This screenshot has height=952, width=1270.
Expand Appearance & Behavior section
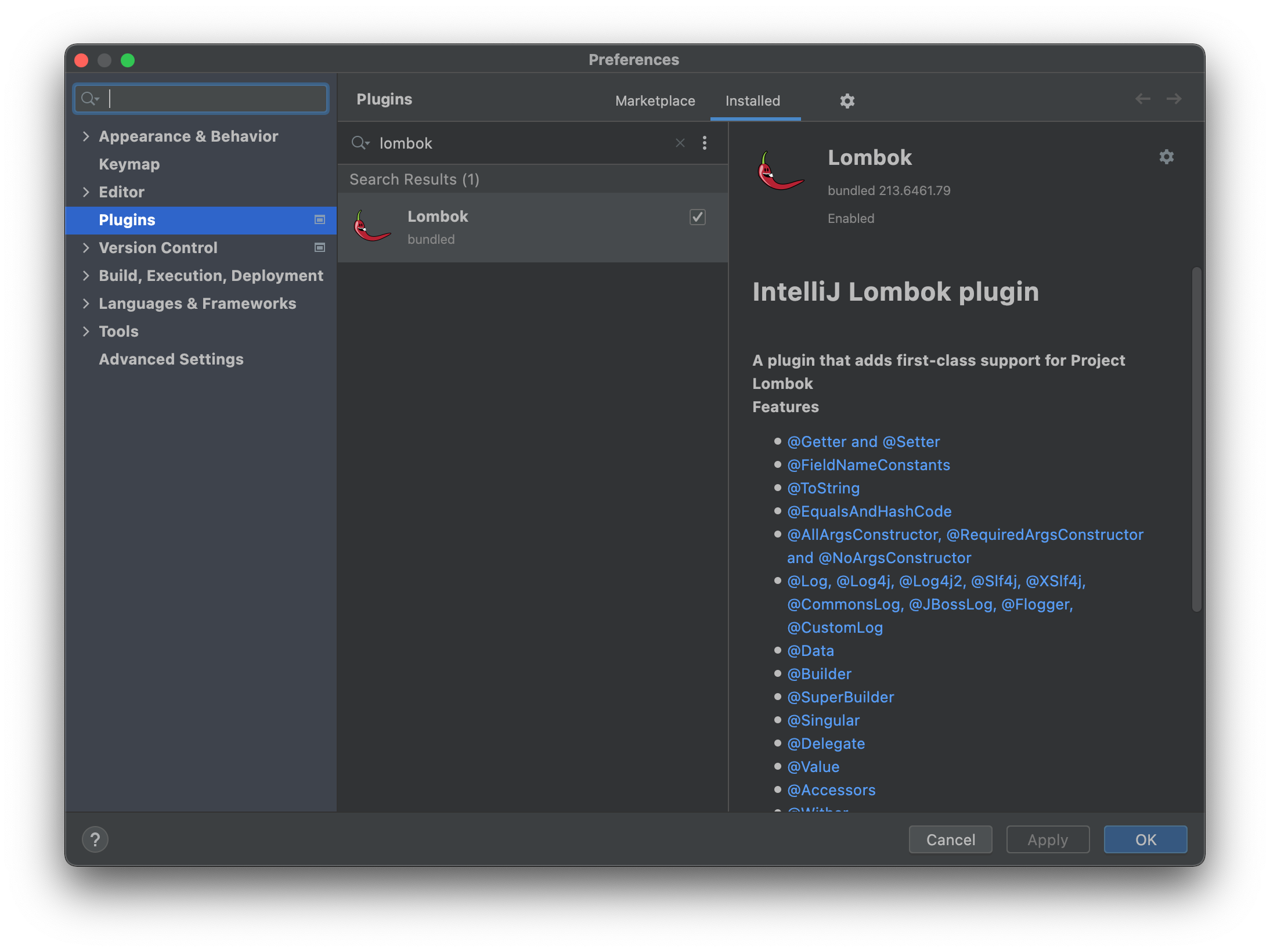pos(86,136)
